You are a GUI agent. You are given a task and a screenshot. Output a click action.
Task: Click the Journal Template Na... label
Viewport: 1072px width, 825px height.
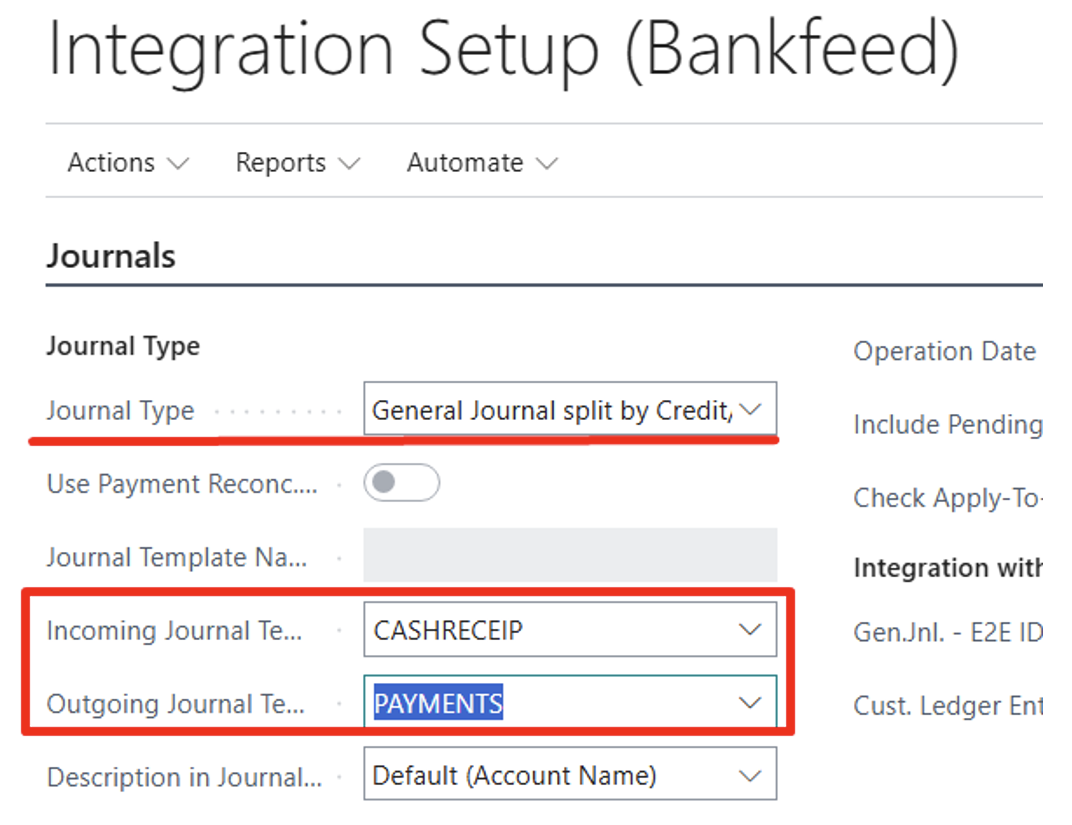(176, 556)
